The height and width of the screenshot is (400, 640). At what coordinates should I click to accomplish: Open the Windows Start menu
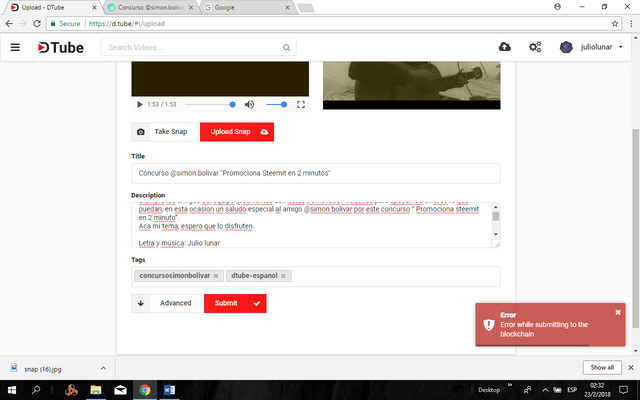tap(12, 390)
